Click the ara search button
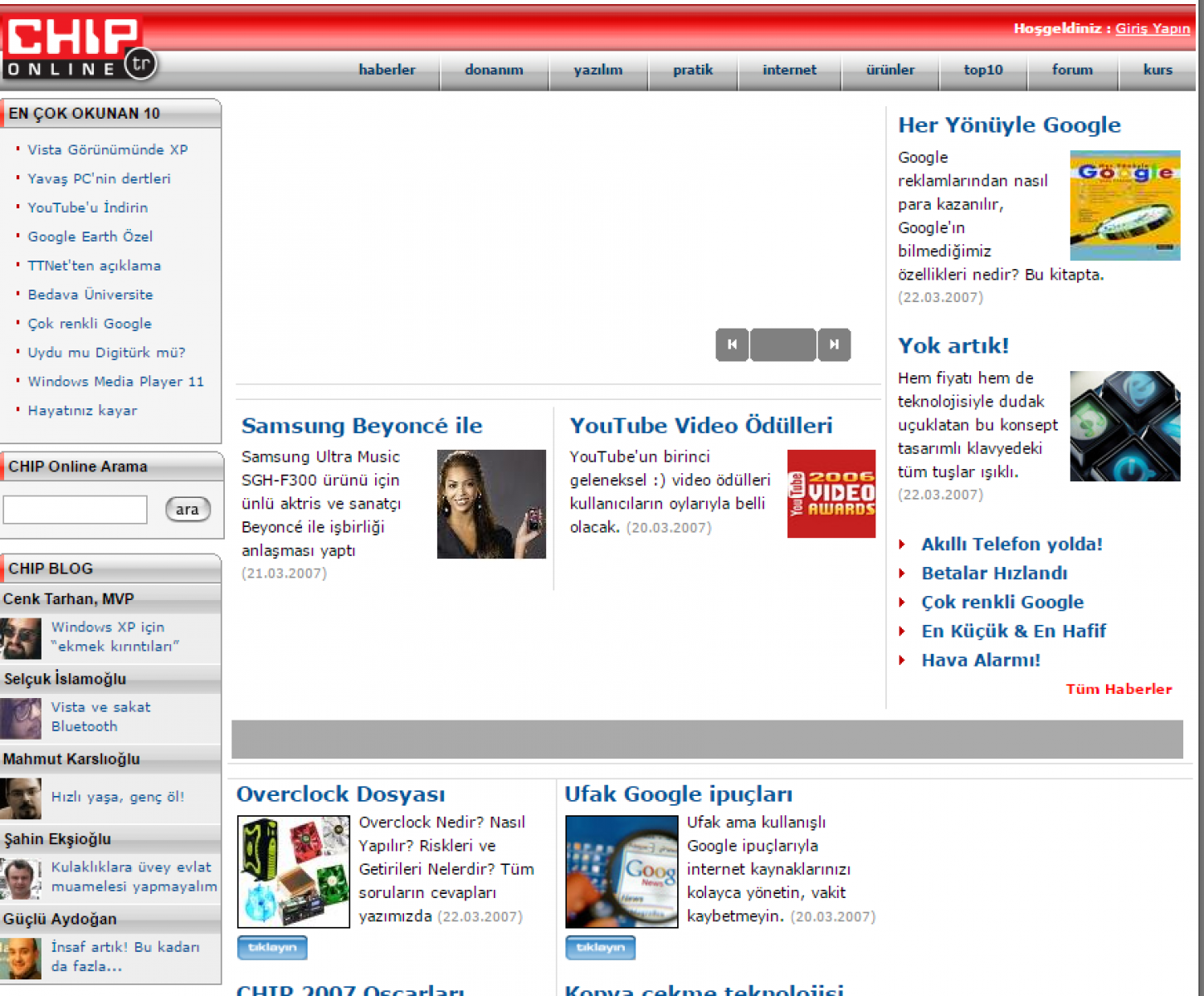Viewport: 1204px width, 996px height. pos(188,510)
